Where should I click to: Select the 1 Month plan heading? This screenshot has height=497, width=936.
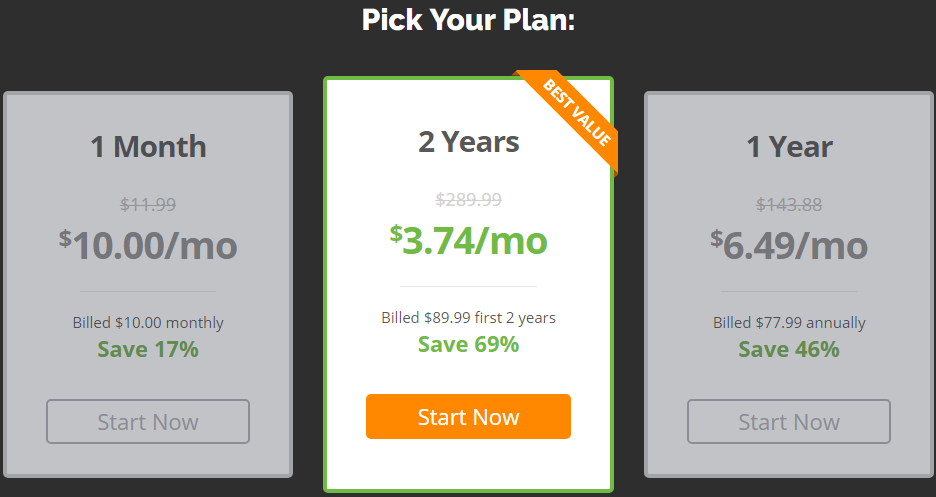click(x=148, y=147)
